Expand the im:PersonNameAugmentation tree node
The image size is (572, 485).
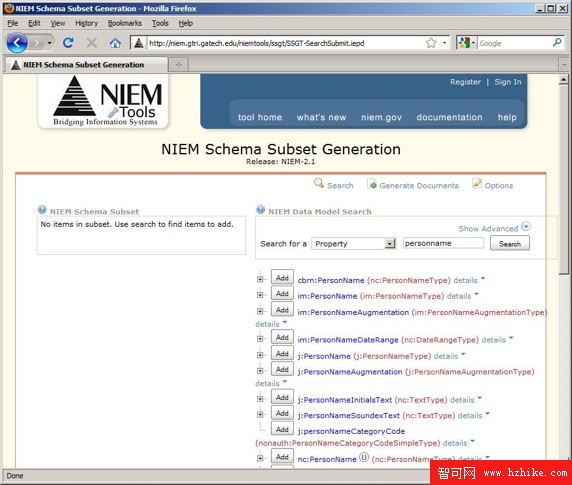tap(260, 311)
